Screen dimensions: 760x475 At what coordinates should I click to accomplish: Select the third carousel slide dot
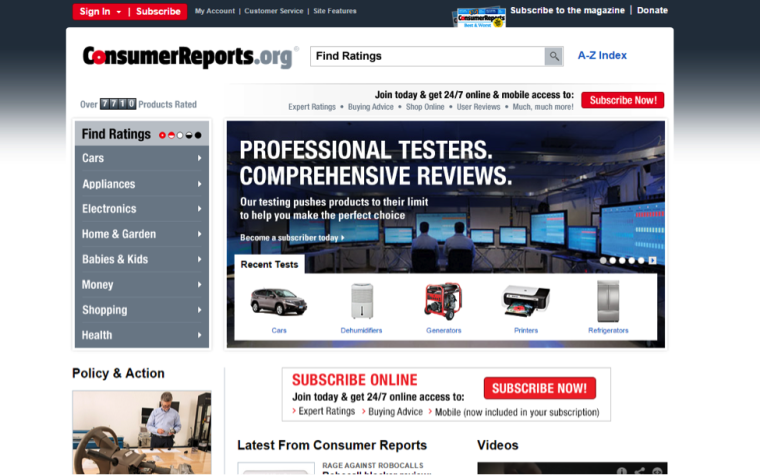pos(622,260)
